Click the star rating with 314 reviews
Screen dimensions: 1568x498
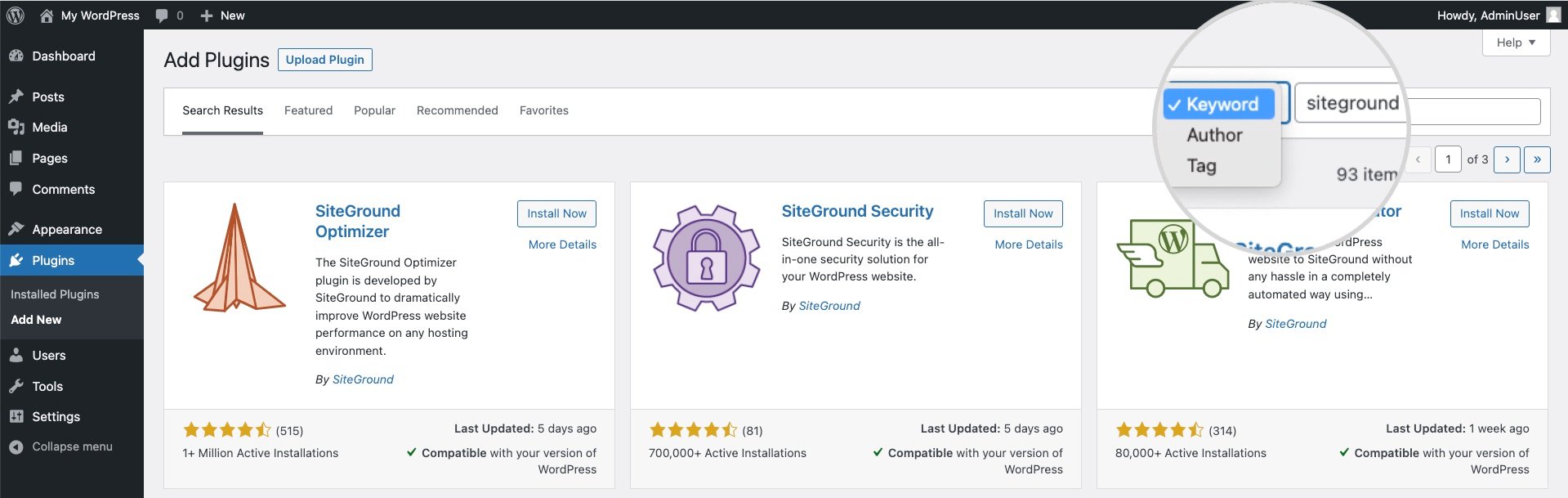pos(1160,430)
